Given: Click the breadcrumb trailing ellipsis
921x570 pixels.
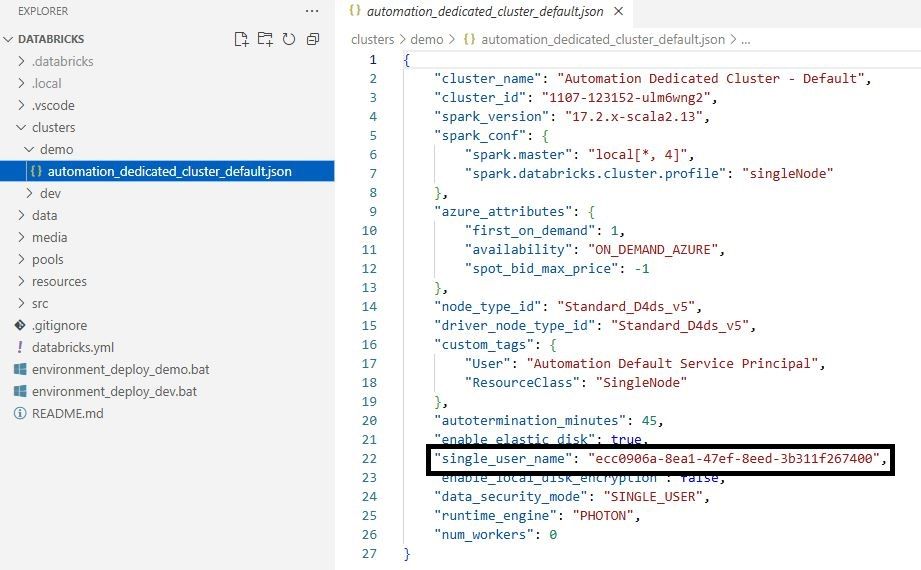Looking at the screenshot, I should pyautogui.click(x=745, y=40).
